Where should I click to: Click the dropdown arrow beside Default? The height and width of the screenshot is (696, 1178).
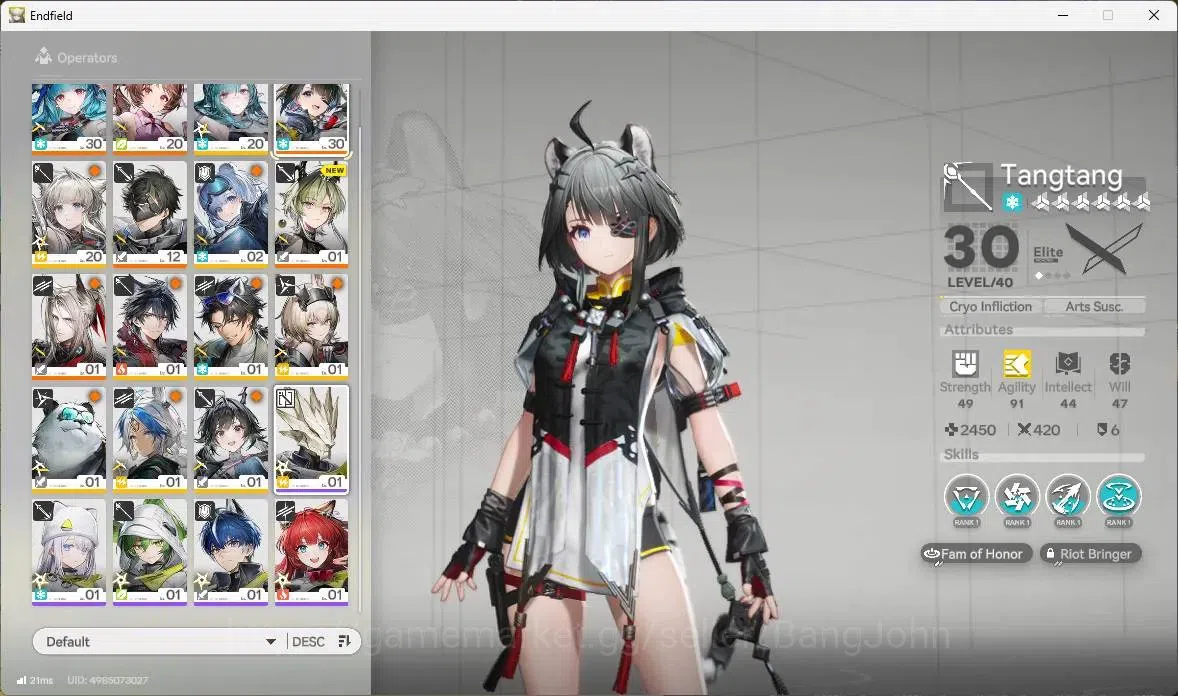[270, 642]
